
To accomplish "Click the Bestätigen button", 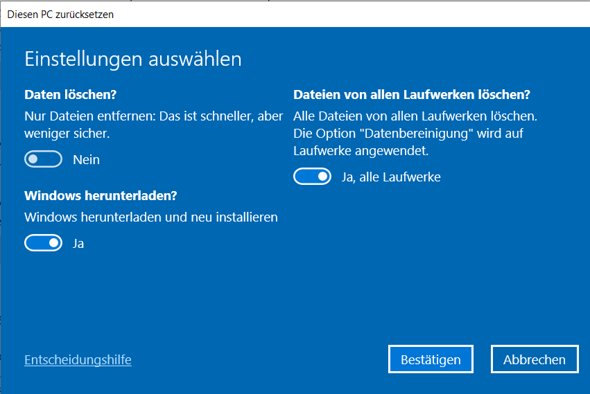I will [x=430, y=359].
